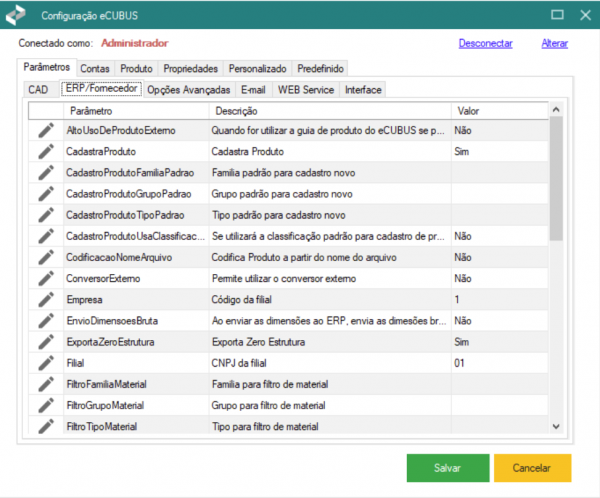This screenshot has height=498, width=600.
Task: Select the ERP/Fornecedor sub-tab
Action: pyautogui.click(x=101, y=88)
